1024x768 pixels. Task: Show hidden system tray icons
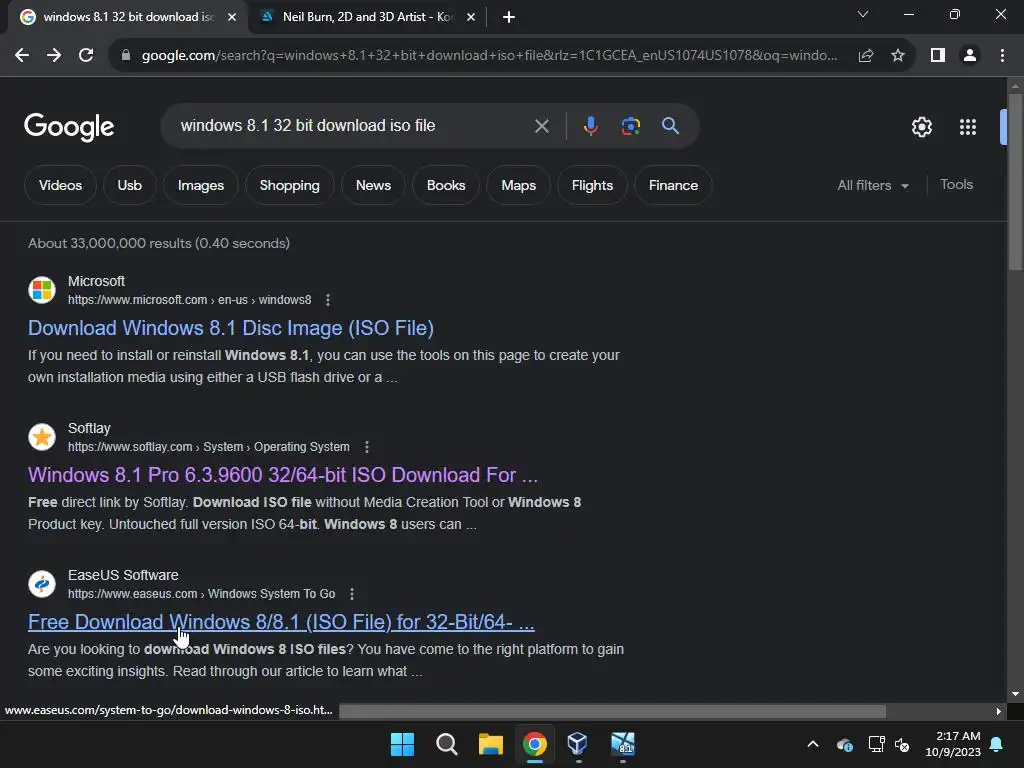(813, 744)
